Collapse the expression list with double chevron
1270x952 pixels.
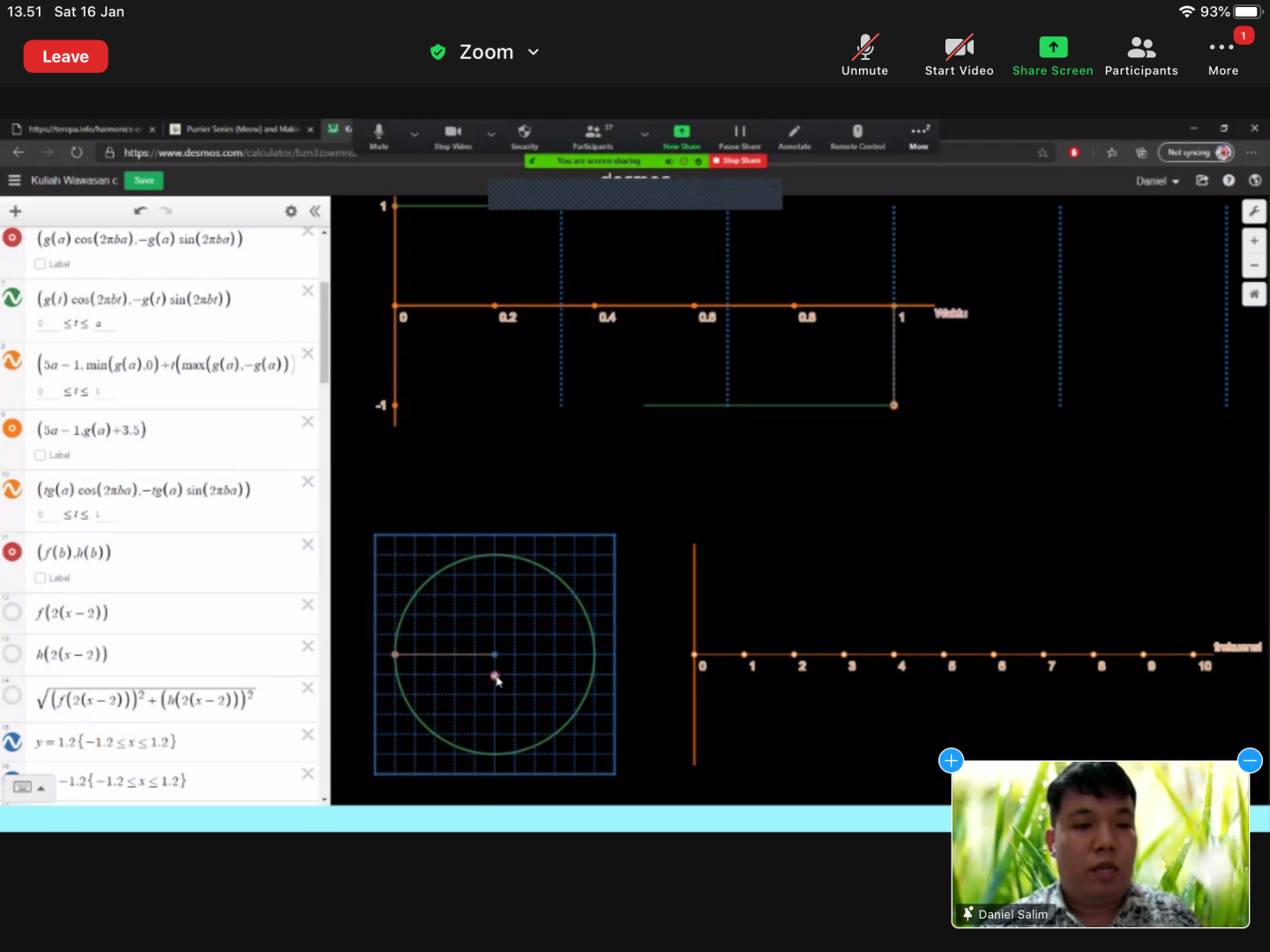pos(315,211)
